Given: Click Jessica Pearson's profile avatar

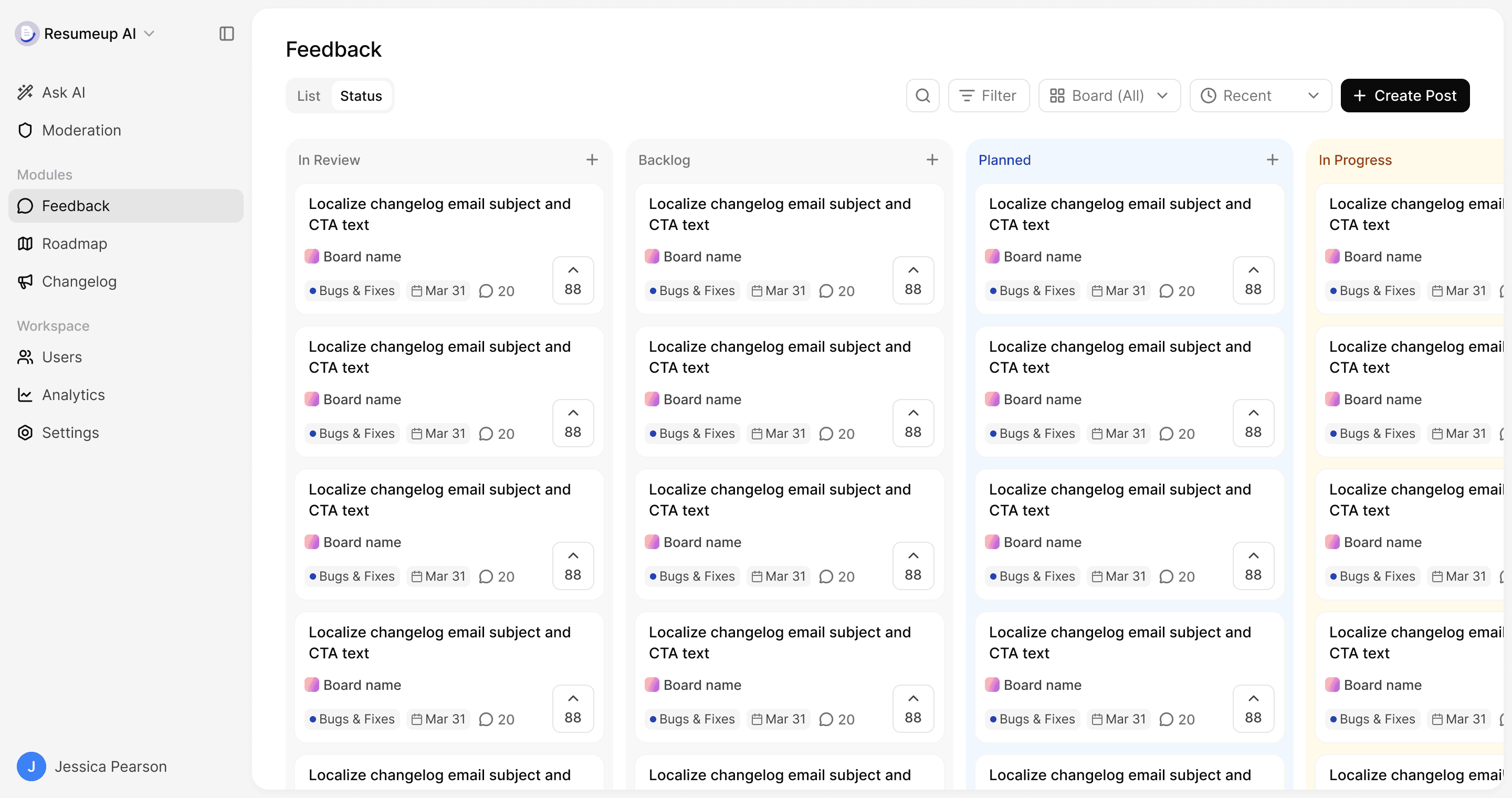Looking at the screenshot, I should tap(31, 766).
